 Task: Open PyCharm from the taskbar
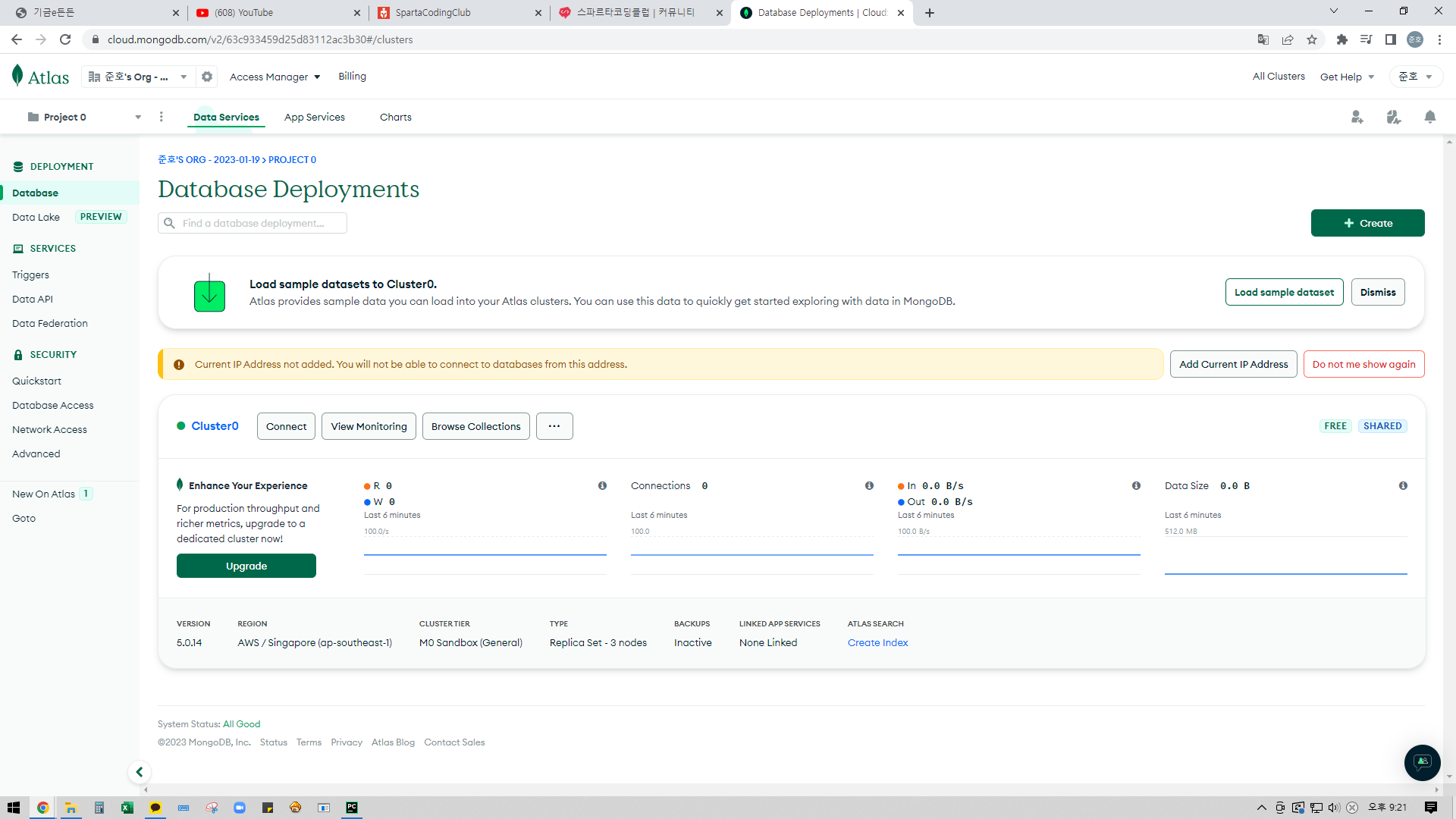352,808
